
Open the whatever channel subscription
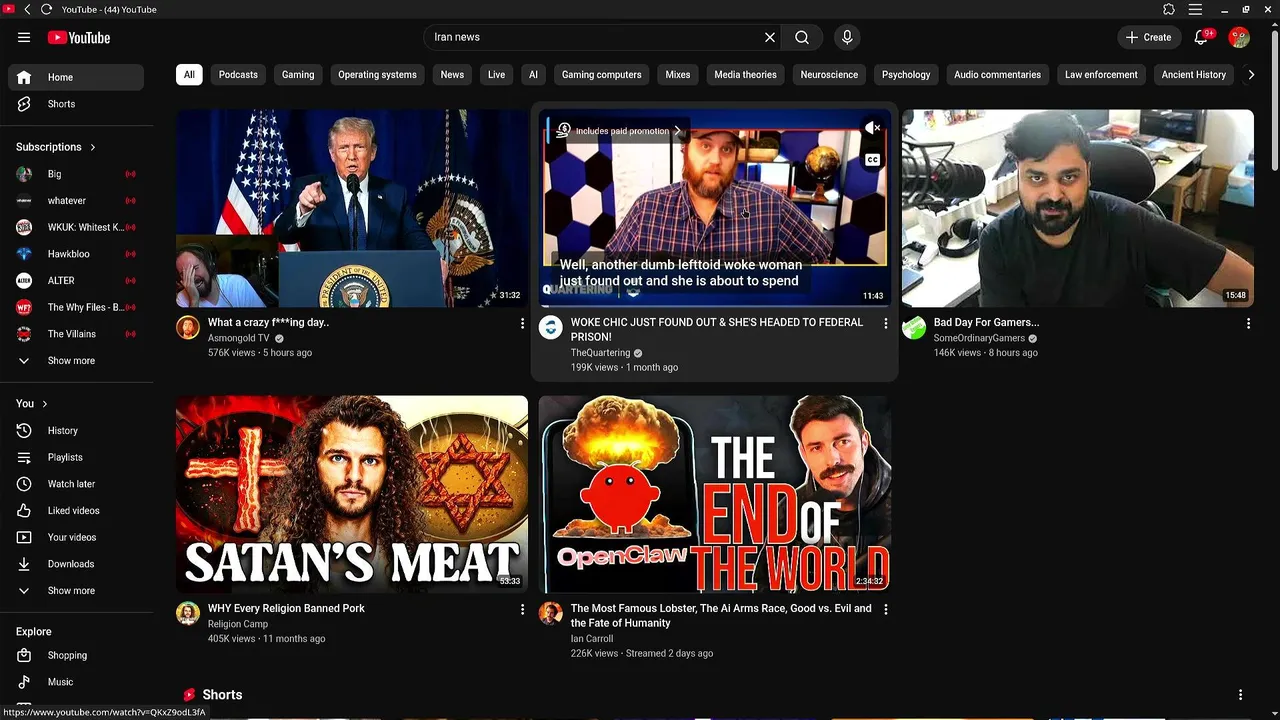coord(76,200)
